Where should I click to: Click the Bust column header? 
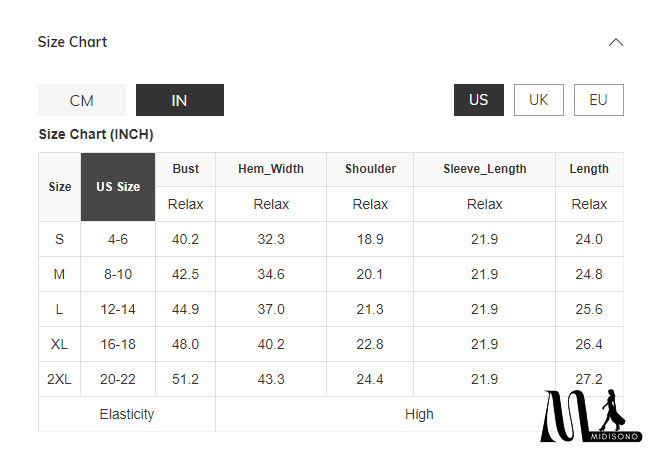tap(186, 169)
